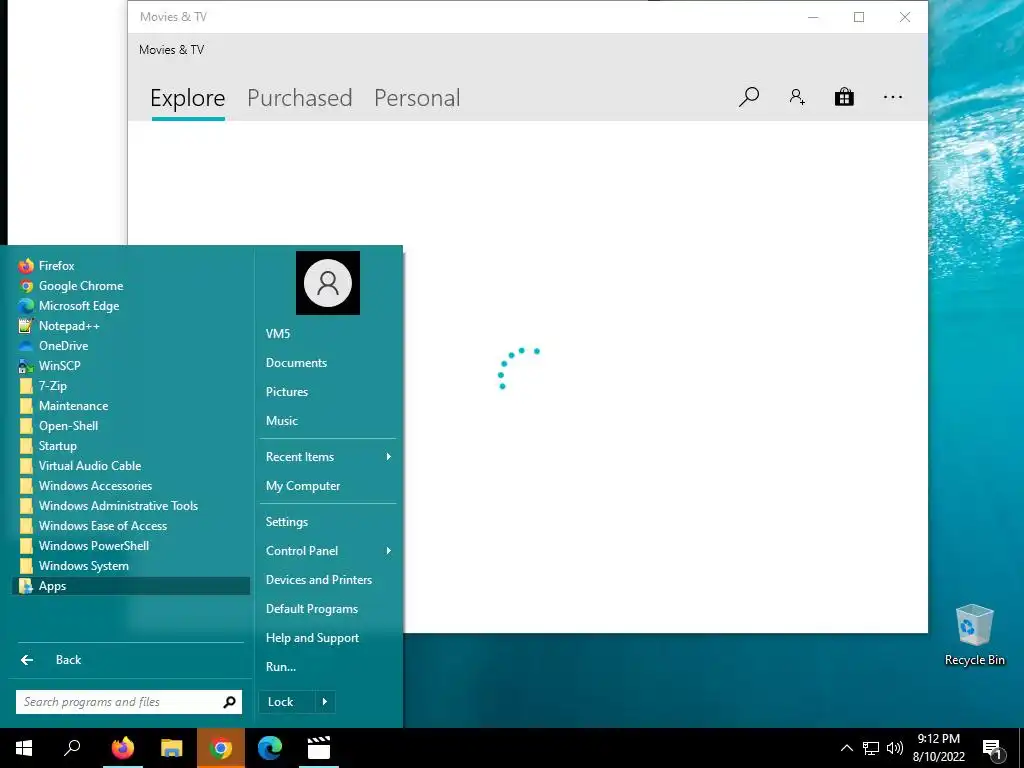The image size is (1024, 768).
Task: Launch WinSCP from the programs list
Action: click(131, 366)
